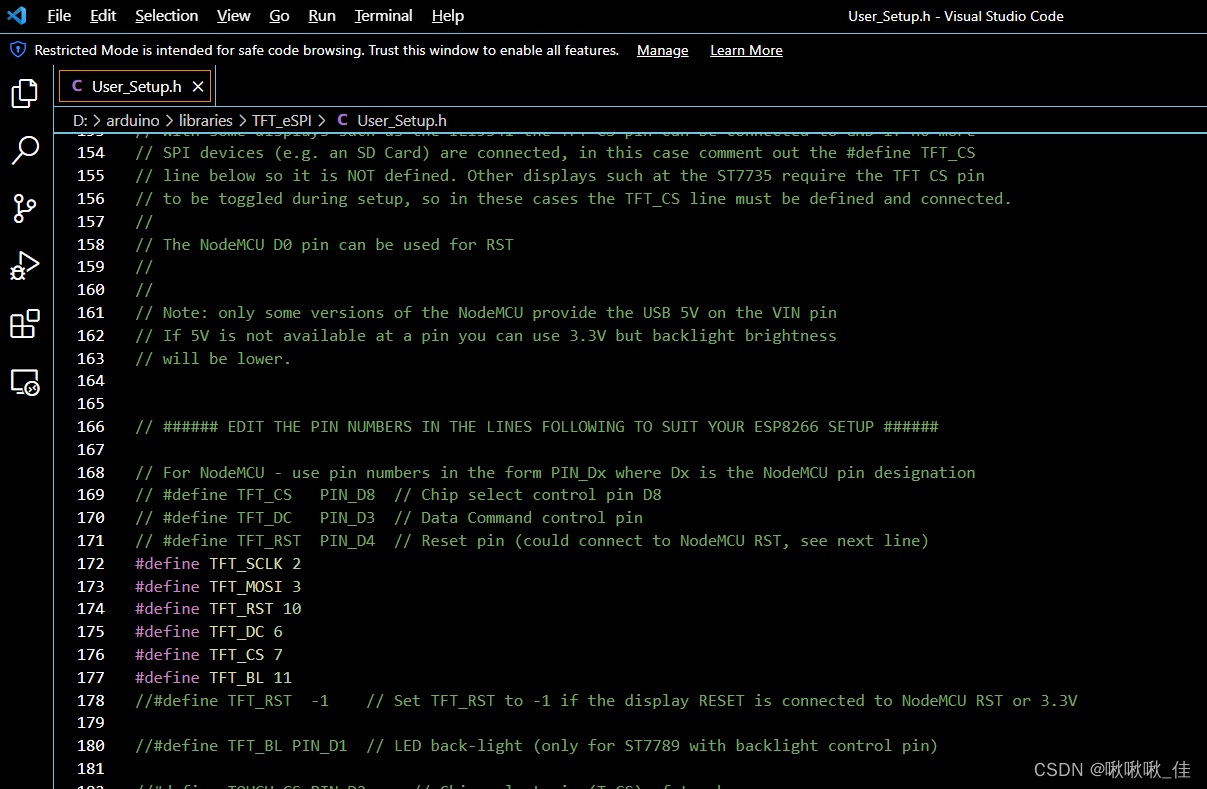Screen dimensions: 1207x789
Task: Open the Source Control view
Action: (25, 209)
